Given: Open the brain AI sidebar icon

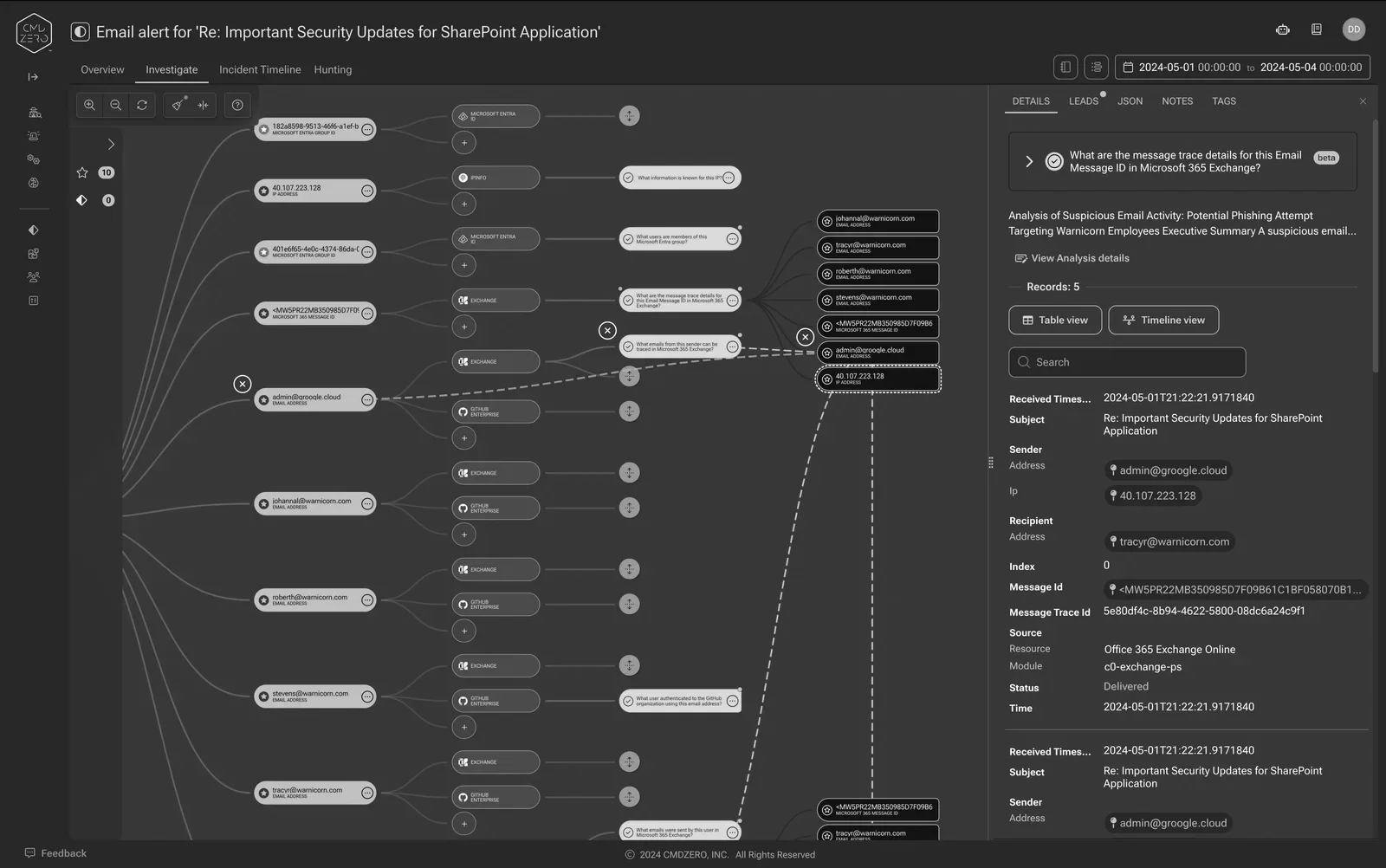Looking at the screenshot, I should point(34,183).
